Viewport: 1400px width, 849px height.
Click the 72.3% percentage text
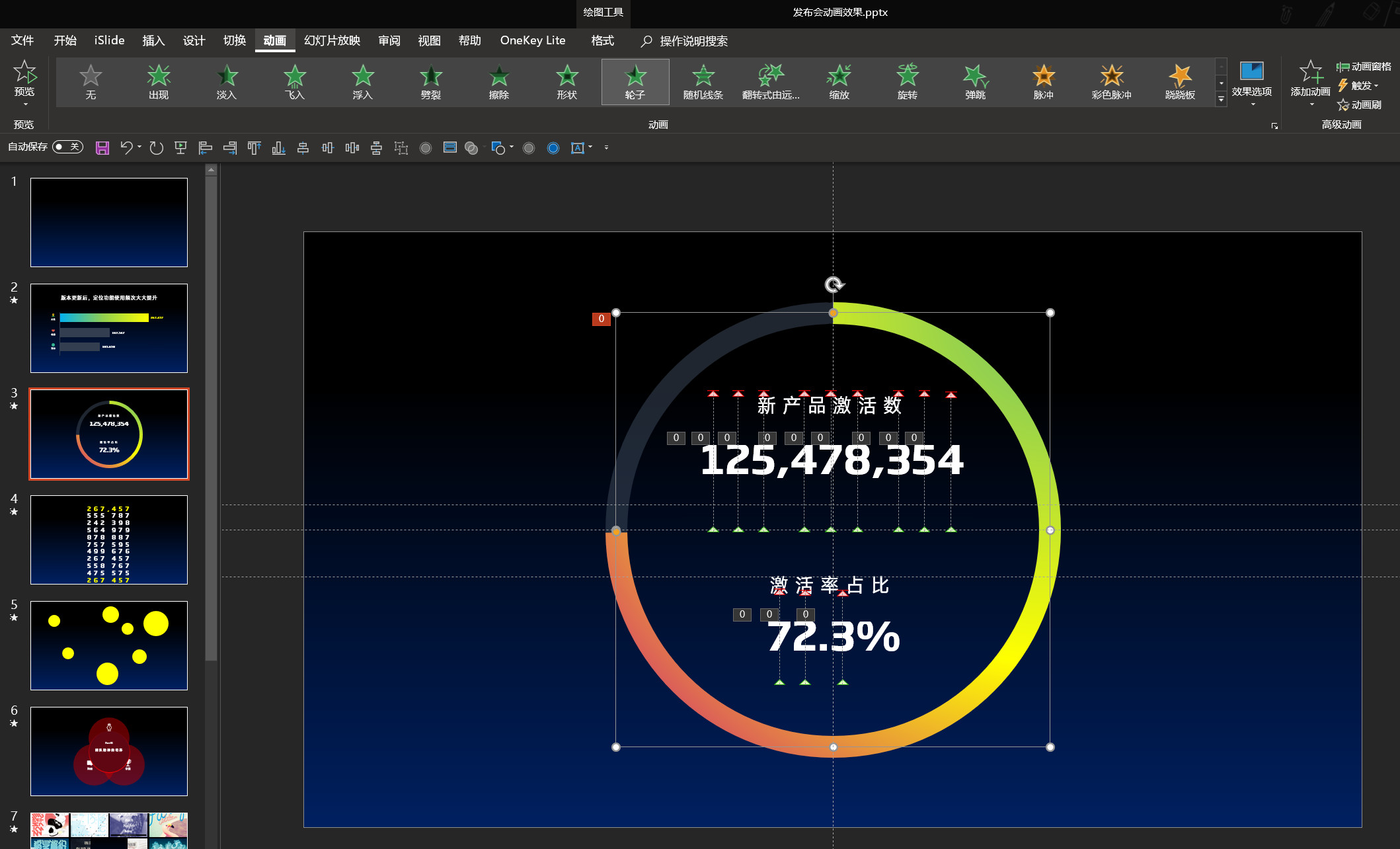(x=833, y=637)
